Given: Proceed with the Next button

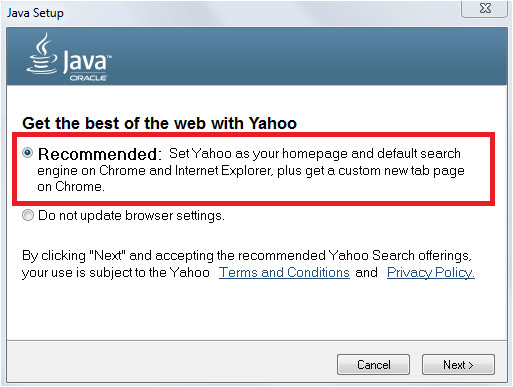Looking at the screenshot, I should 458,365.
